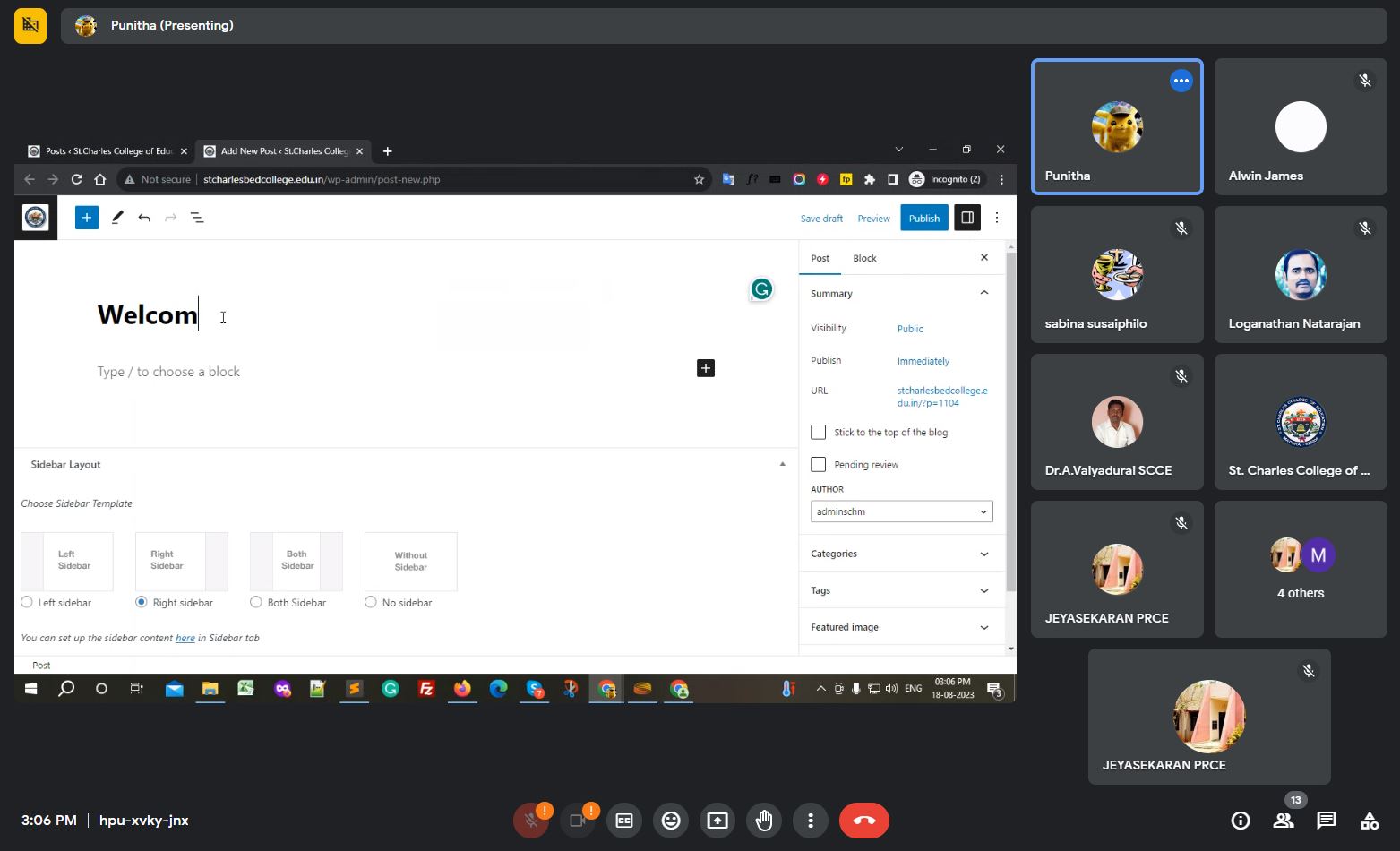Viewport: 1400px width, 851px height.
Task: Open the meeting chat panel
Action: [1327, 821]
